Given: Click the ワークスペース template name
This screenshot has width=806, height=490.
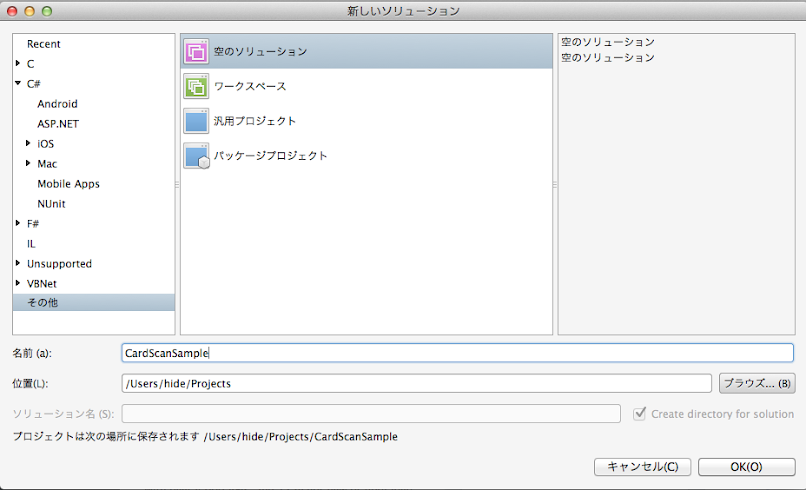Looking at the screenshot, I should coord(250,86).
